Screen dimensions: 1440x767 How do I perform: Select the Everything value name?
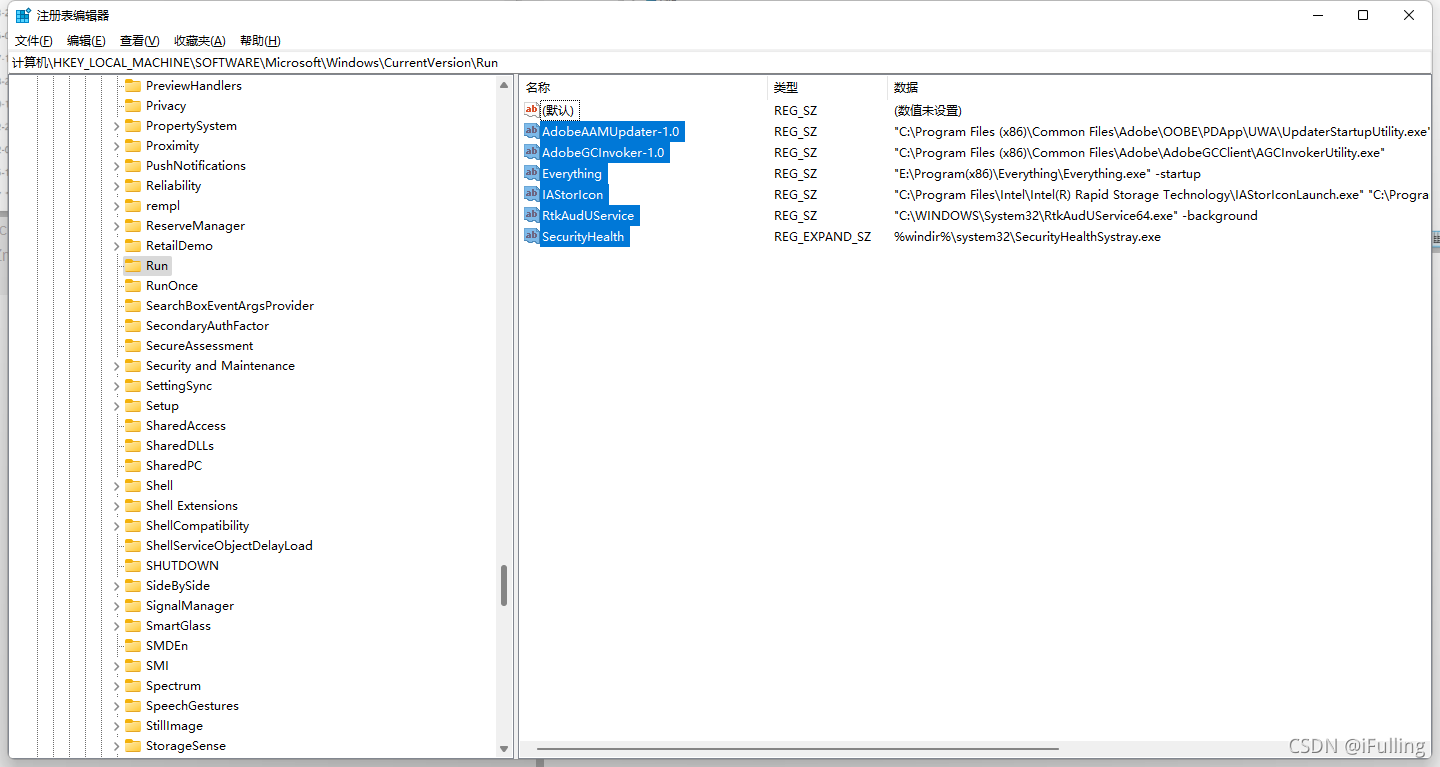pyautogui.click(x=572, y=173)
